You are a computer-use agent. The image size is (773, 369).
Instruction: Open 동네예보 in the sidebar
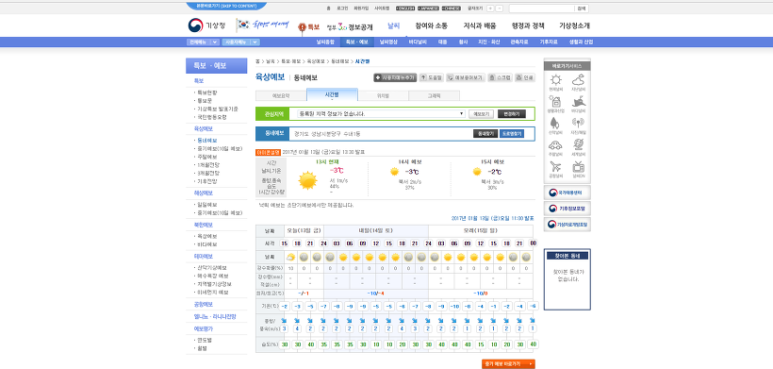pos(207,140)
